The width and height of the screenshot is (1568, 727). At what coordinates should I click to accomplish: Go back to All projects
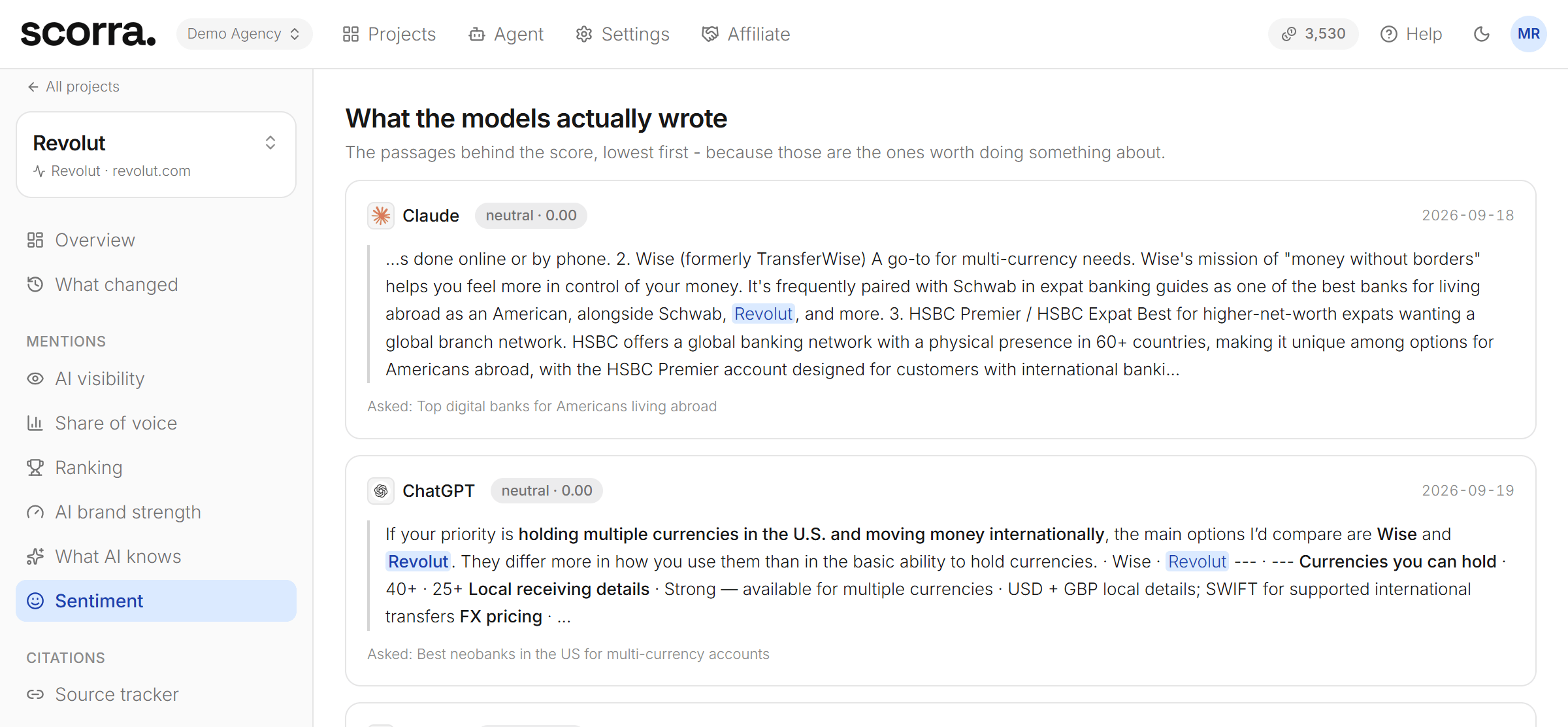pos(73,86)
